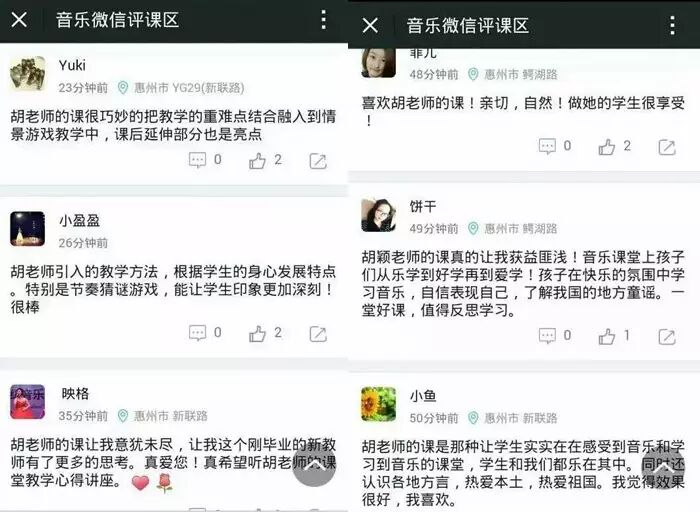Open the three-dot menu in left header

click(x=324, y=20)
